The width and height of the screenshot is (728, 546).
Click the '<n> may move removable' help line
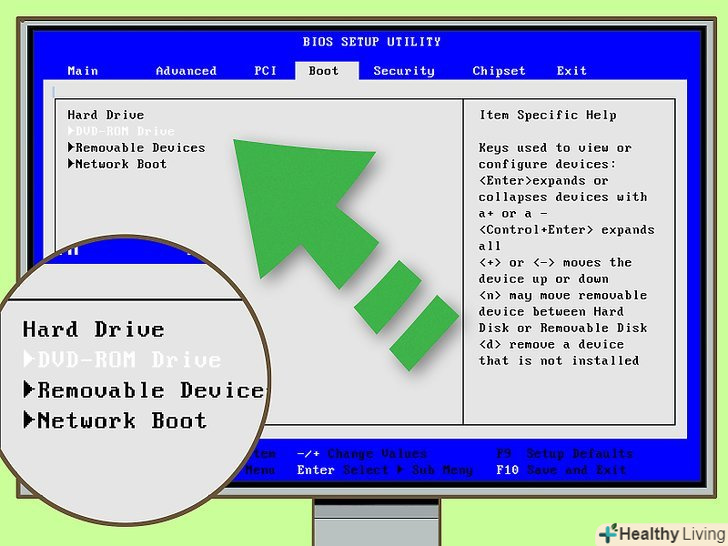tap(563, 295)
